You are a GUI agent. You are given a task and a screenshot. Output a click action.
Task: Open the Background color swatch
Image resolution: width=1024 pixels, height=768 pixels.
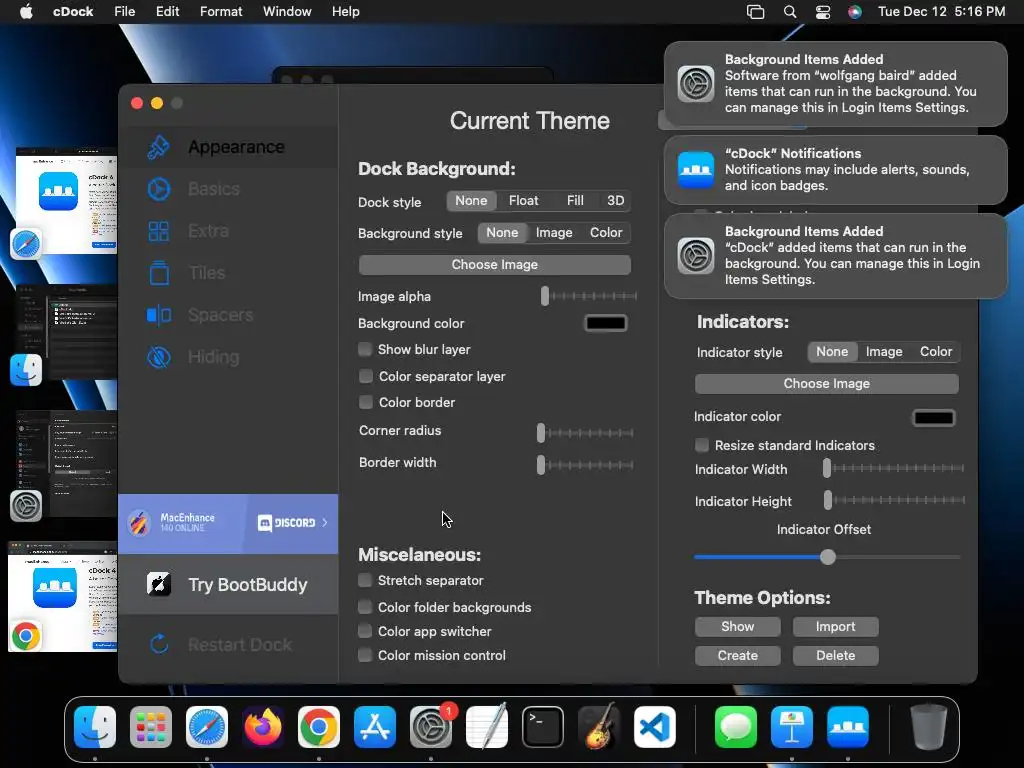(605, 323)
